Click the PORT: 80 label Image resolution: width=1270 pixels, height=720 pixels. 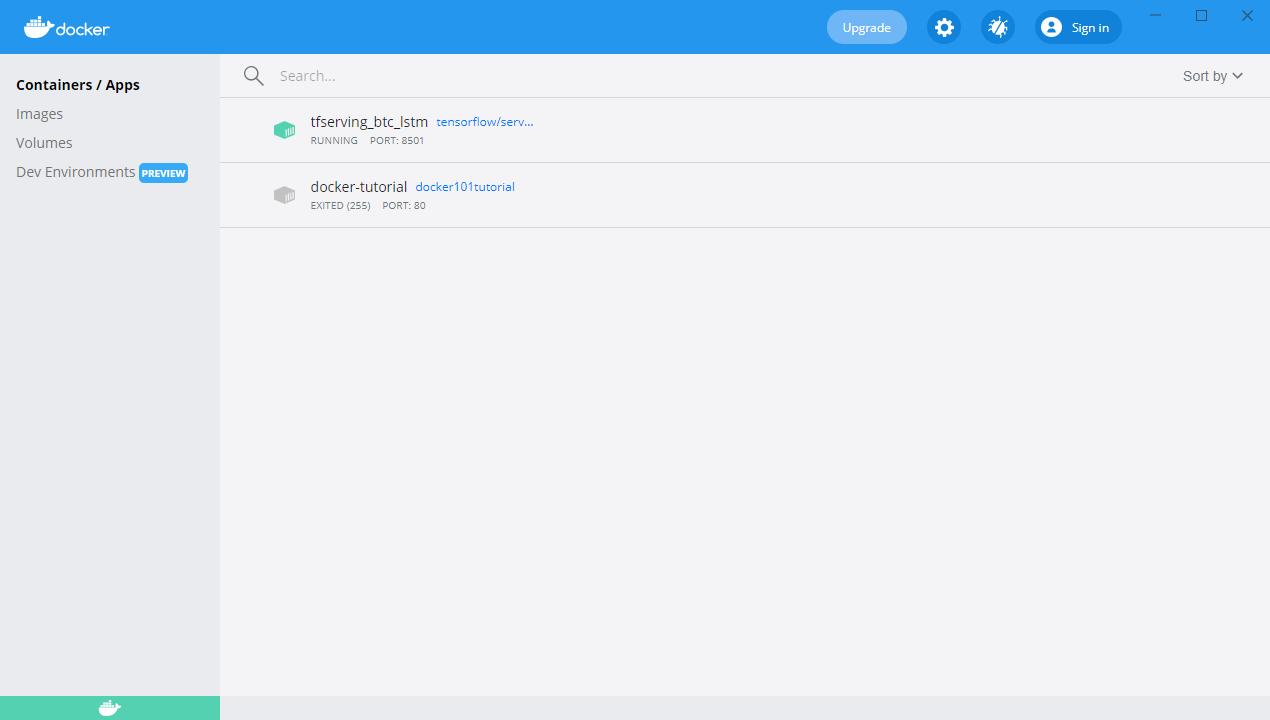[404, 206]
